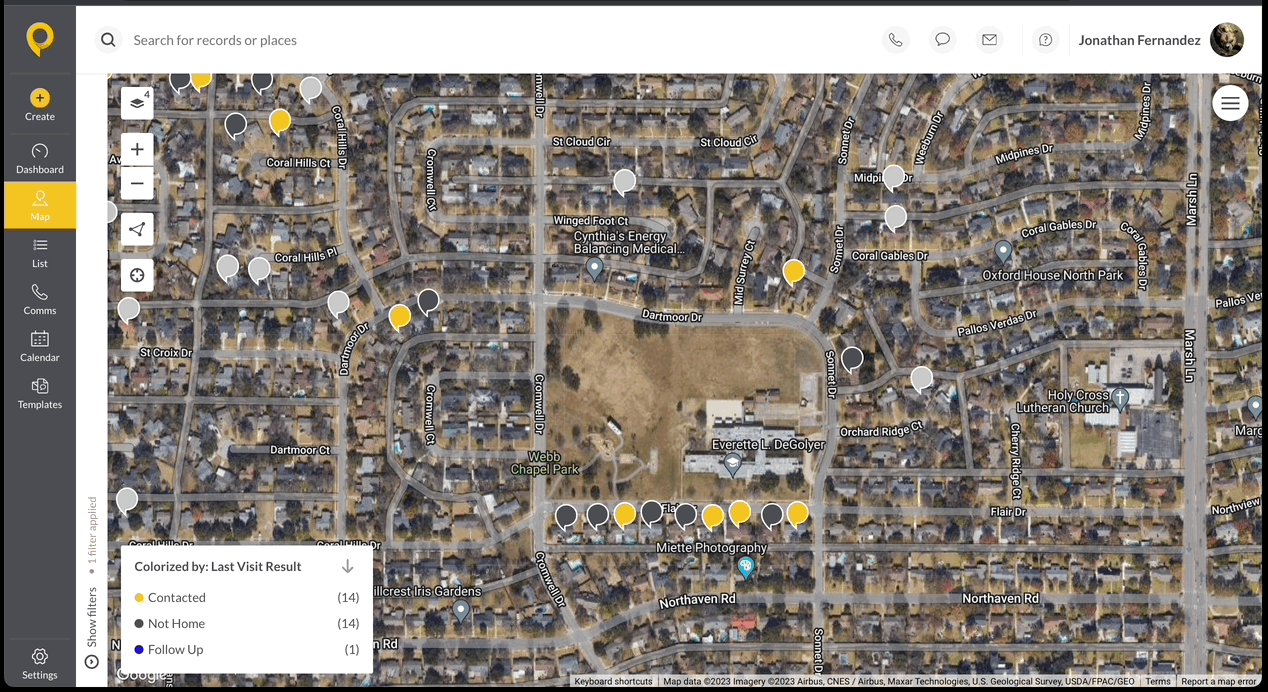
Task: Click the yellow Contacted legend swatch
Action: [x=139, y=598]
